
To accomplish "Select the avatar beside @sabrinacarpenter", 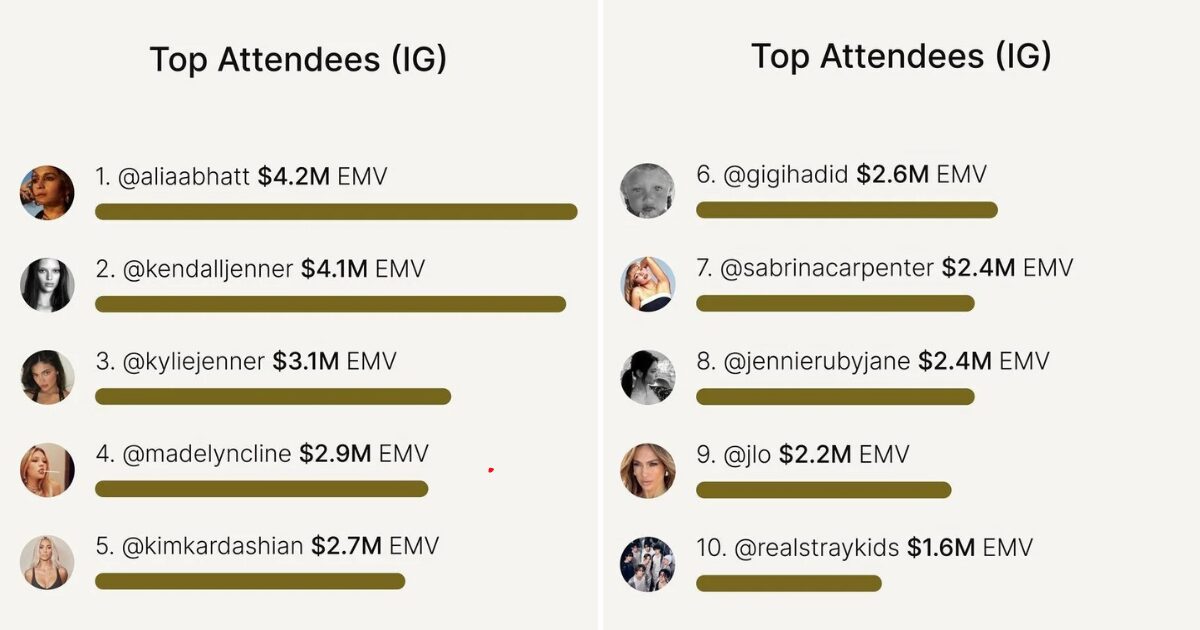I will (647, 284).
